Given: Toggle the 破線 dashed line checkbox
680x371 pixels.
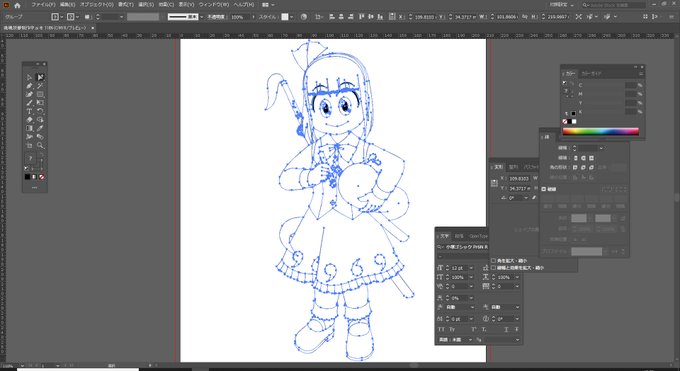Looking at the screenshot, I should (544, 189).
